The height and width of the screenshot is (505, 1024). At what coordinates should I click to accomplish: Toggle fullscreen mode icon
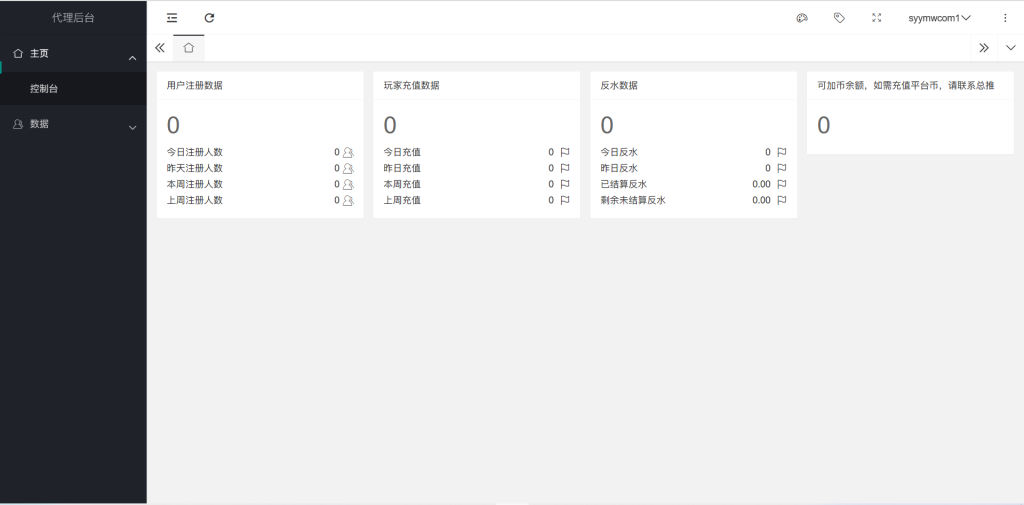[x=877, y=18]
